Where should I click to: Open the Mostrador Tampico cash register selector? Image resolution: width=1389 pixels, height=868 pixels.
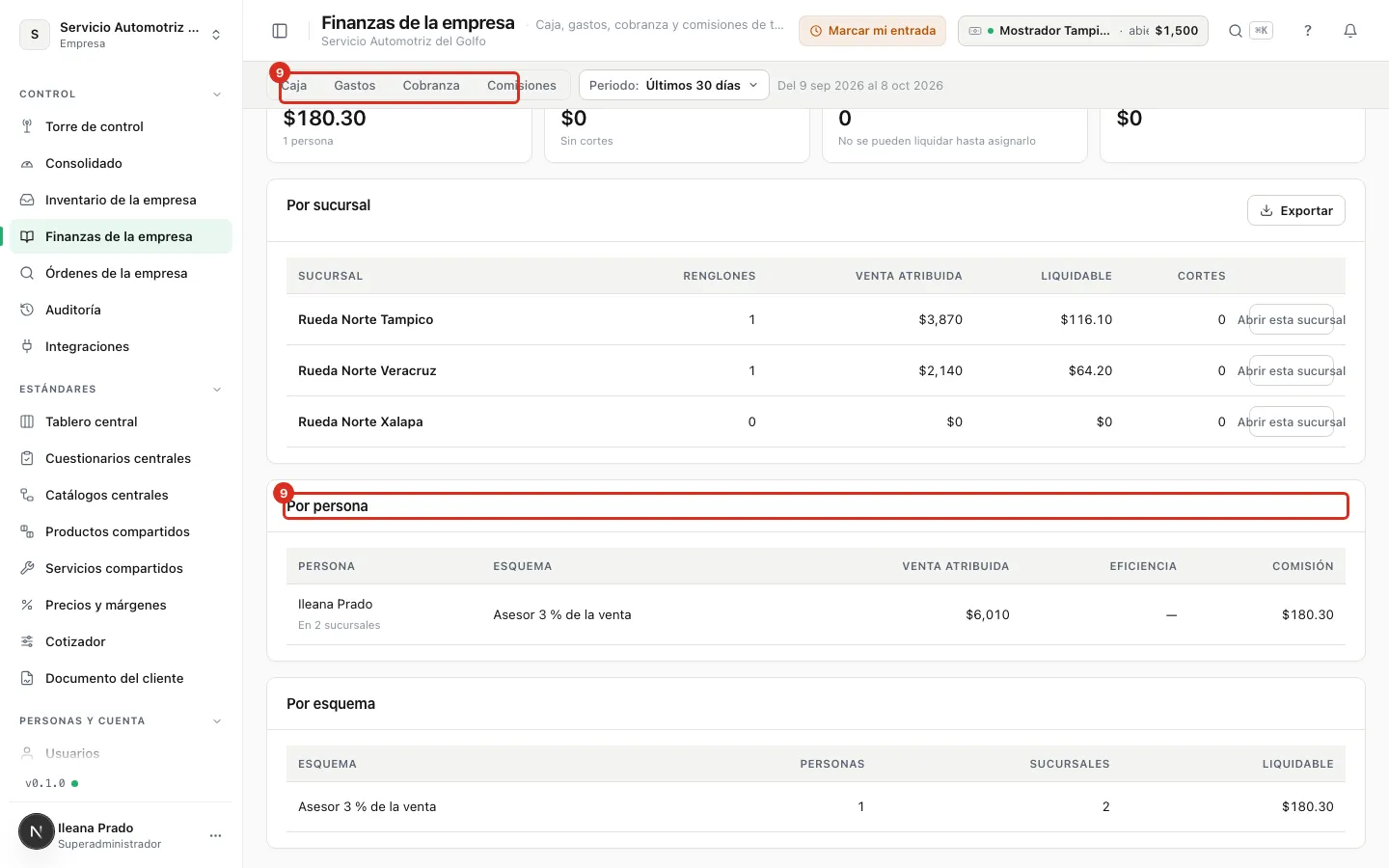click(1082, 31)
